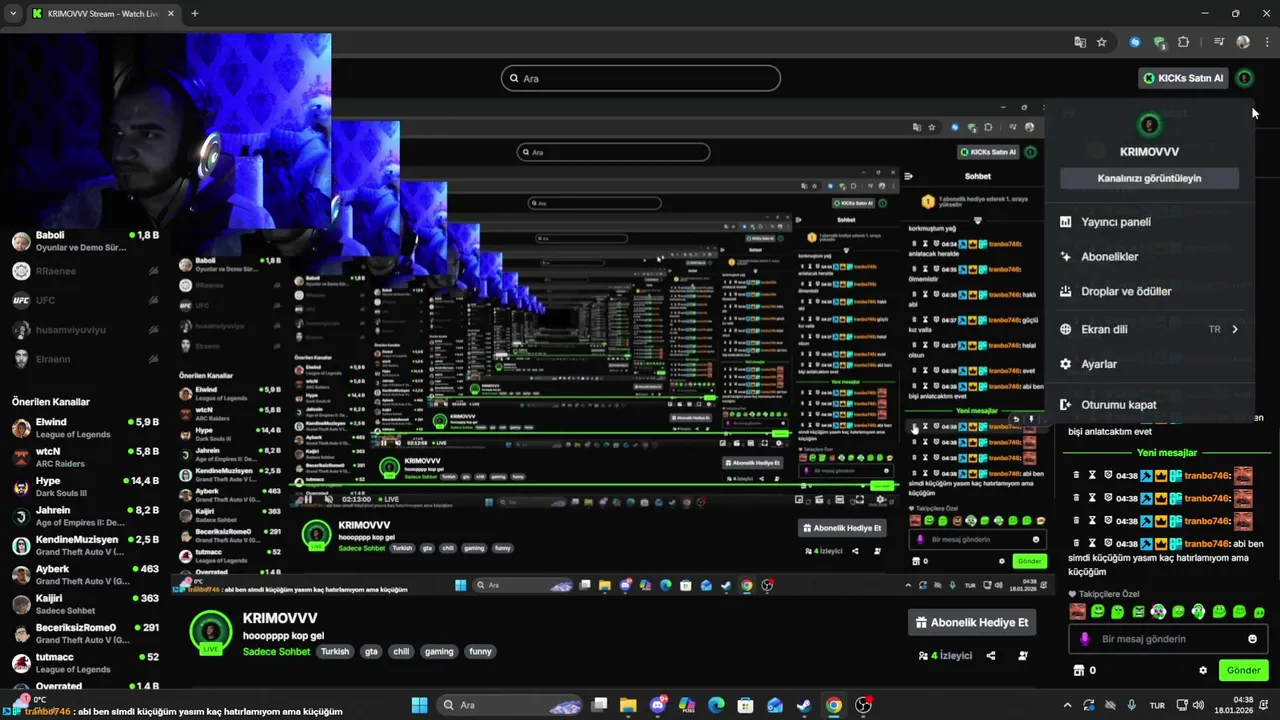Open the Chrome extensions puzzle icon
The width and height of the screenshot is (1280, 720).
pyautogui.click(x=1184, y=42)
